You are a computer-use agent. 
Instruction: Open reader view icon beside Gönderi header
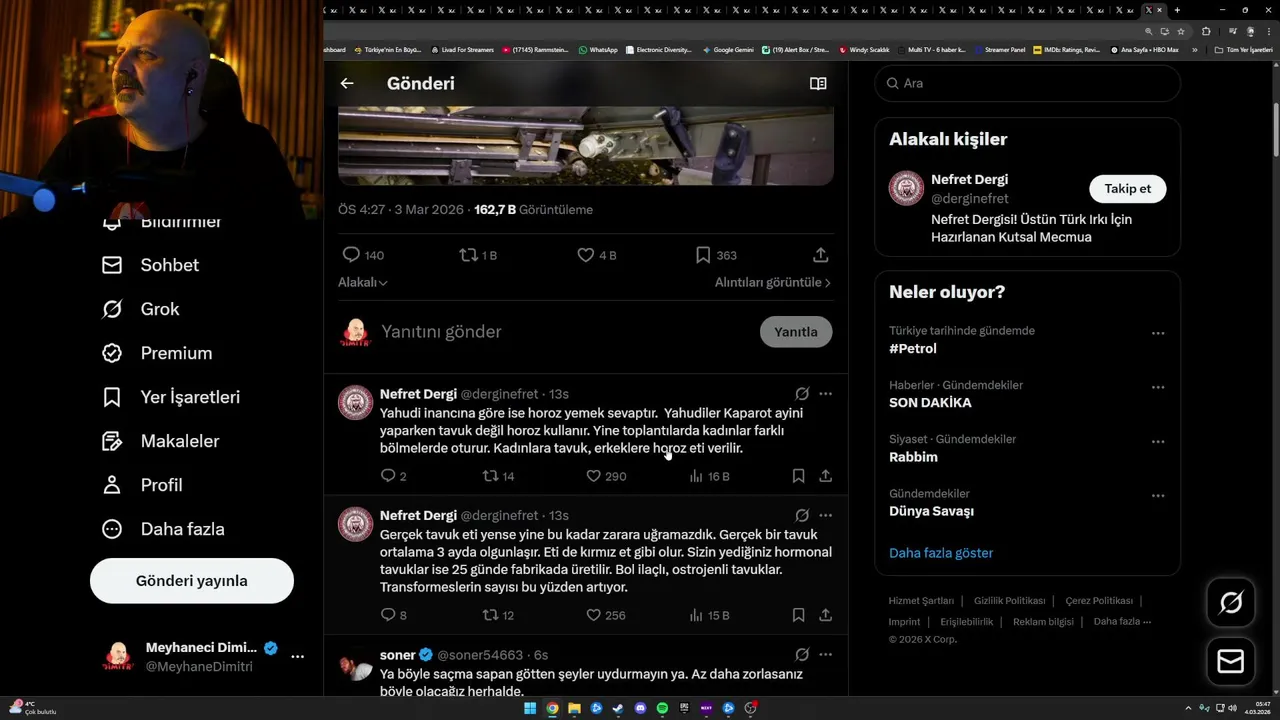818,84
